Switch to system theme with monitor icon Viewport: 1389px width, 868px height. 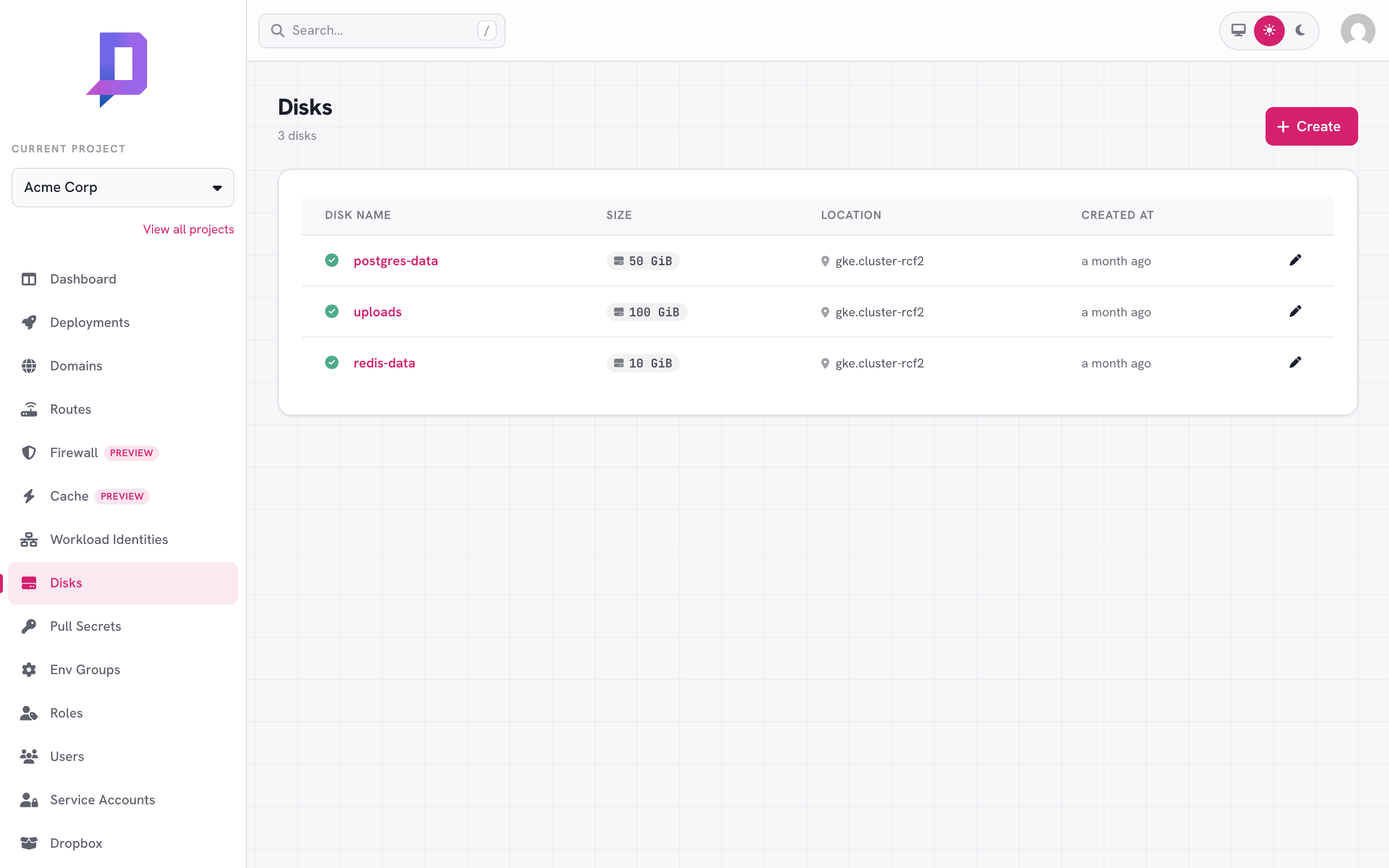click(1239, 30)
